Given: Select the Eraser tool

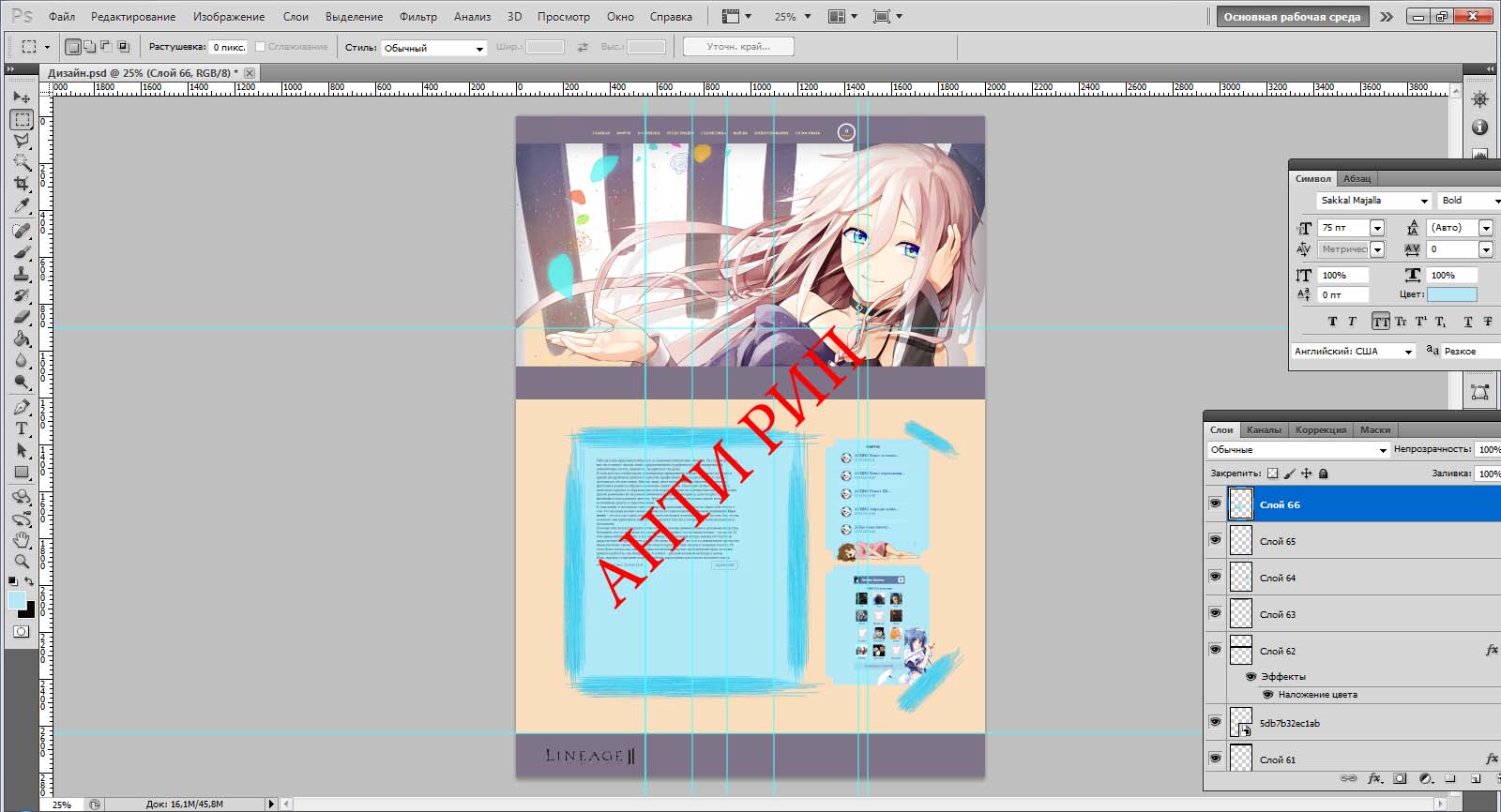Looking at the screenshot, I should [22, 317].
